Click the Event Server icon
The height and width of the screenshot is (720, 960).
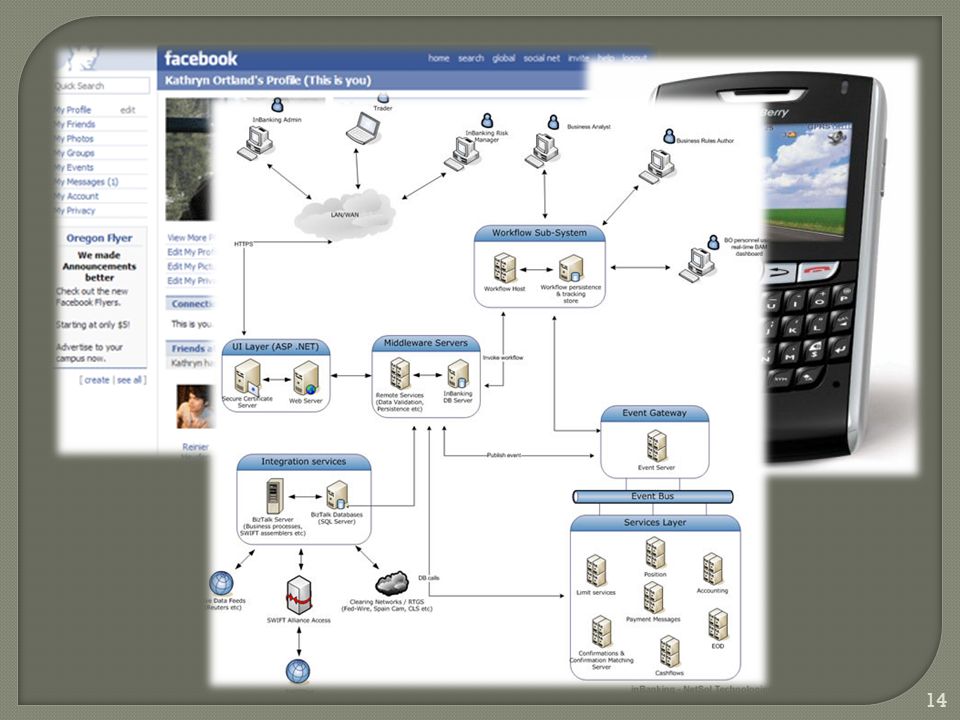[x=657, y=446]
